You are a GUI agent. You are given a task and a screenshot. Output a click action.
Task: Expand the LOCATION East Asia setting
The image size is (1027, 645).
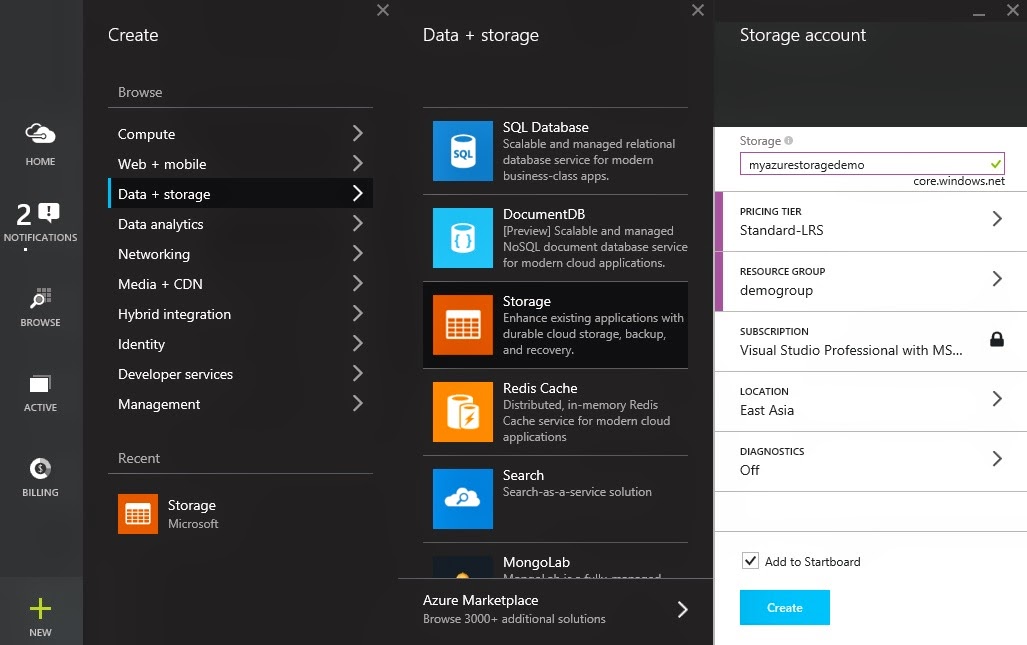(x=870, y=401)
